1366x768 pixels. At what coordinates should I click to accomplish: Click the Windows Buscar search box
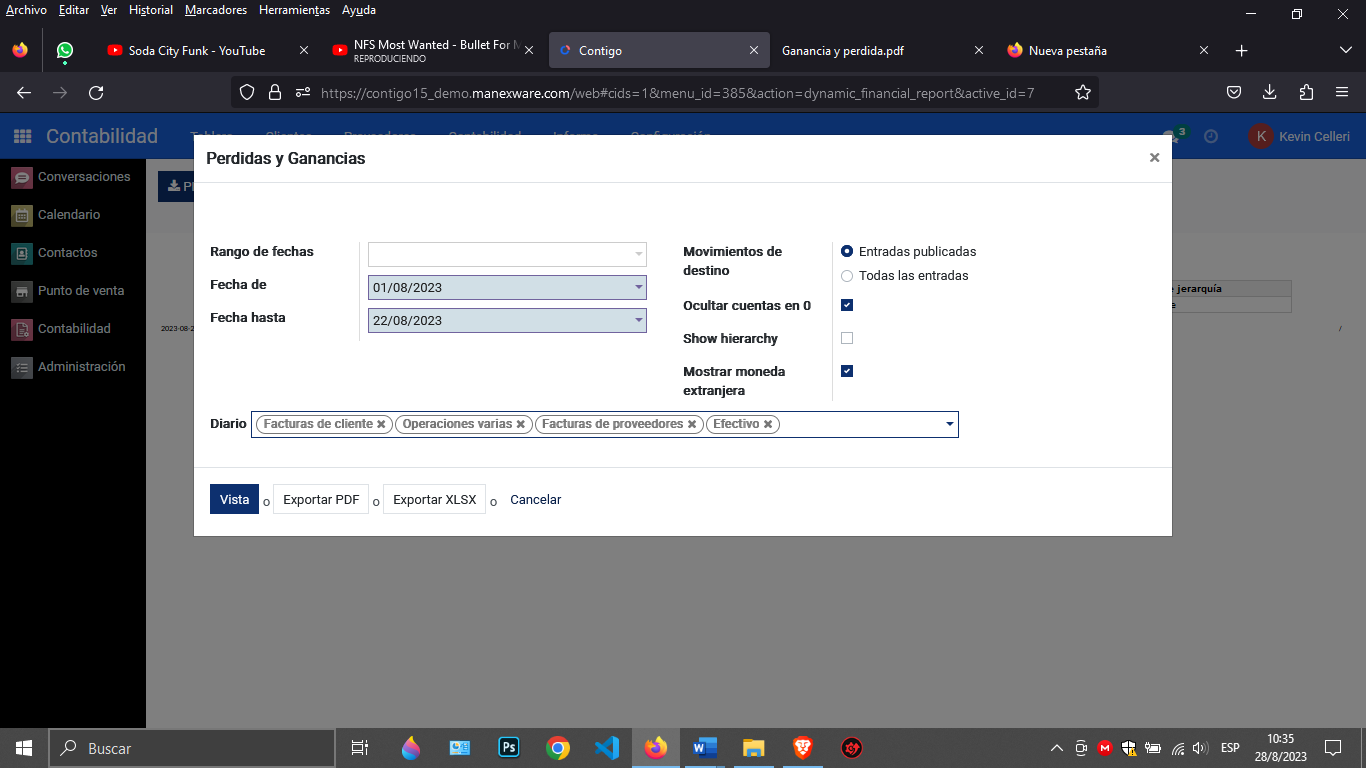pyautogui.click(x=192, y=748)
